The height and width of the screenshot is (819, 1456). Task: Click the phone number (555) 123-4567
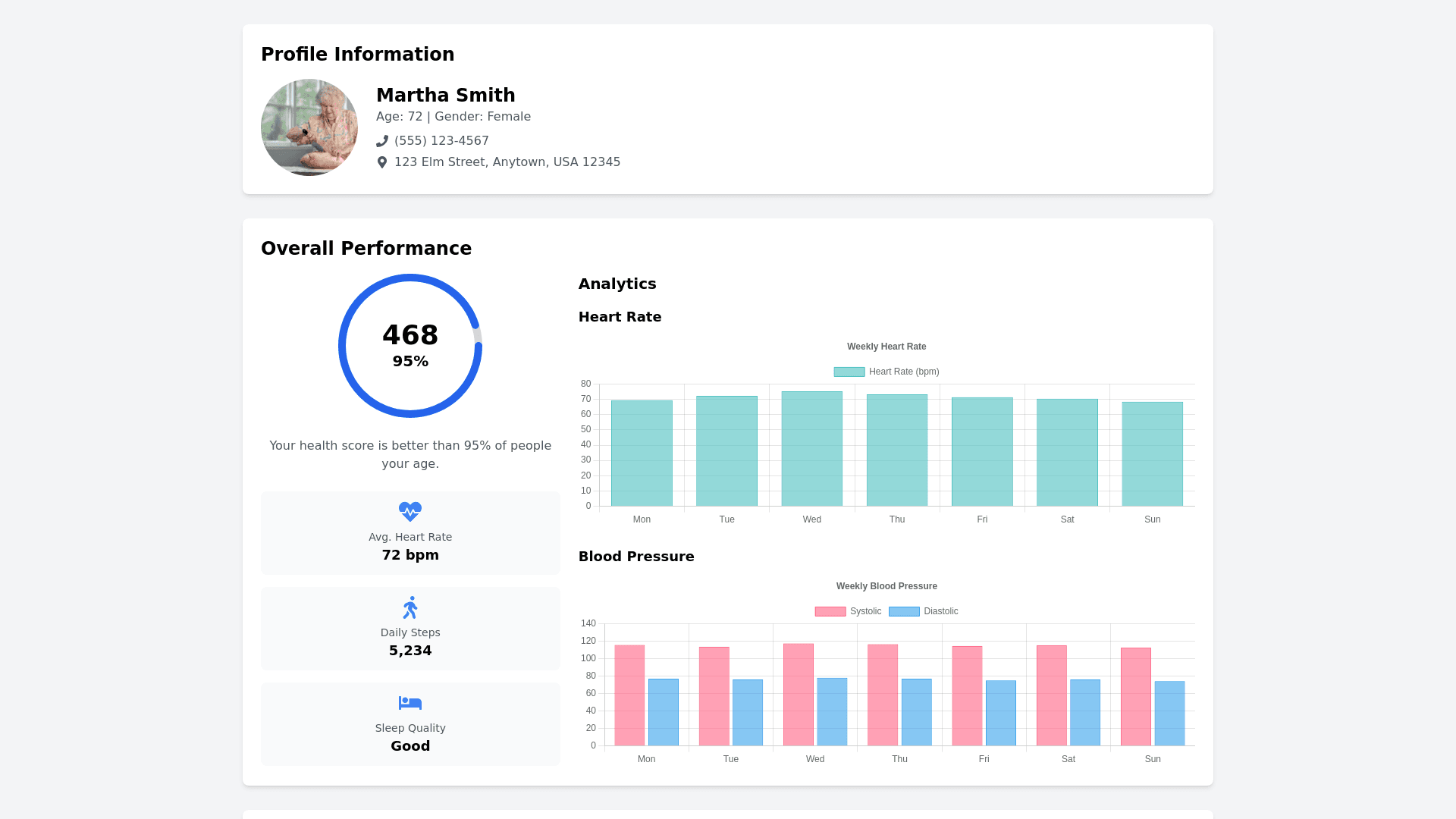point(441,141)
